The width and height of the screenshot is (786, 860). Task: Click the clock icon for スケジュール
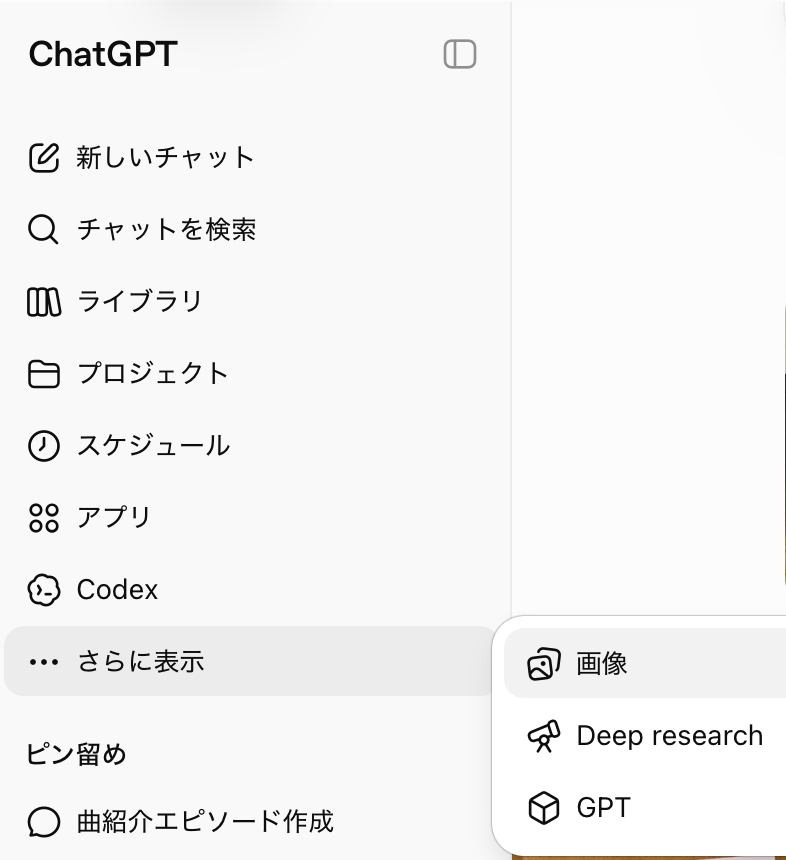tap(44, 446)
